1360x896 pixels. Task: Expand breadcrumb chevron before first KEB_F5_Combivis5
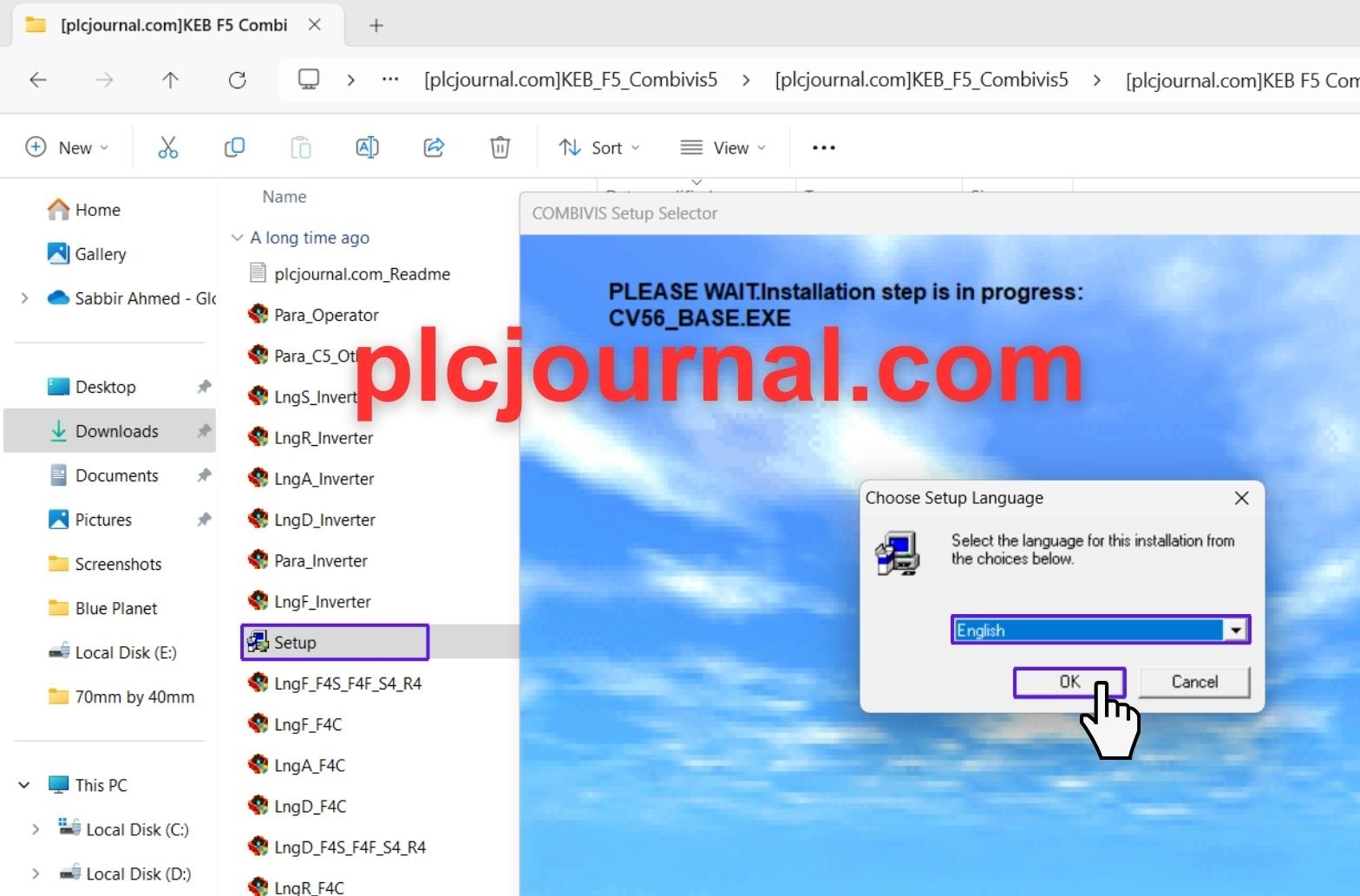pos(350,80)
